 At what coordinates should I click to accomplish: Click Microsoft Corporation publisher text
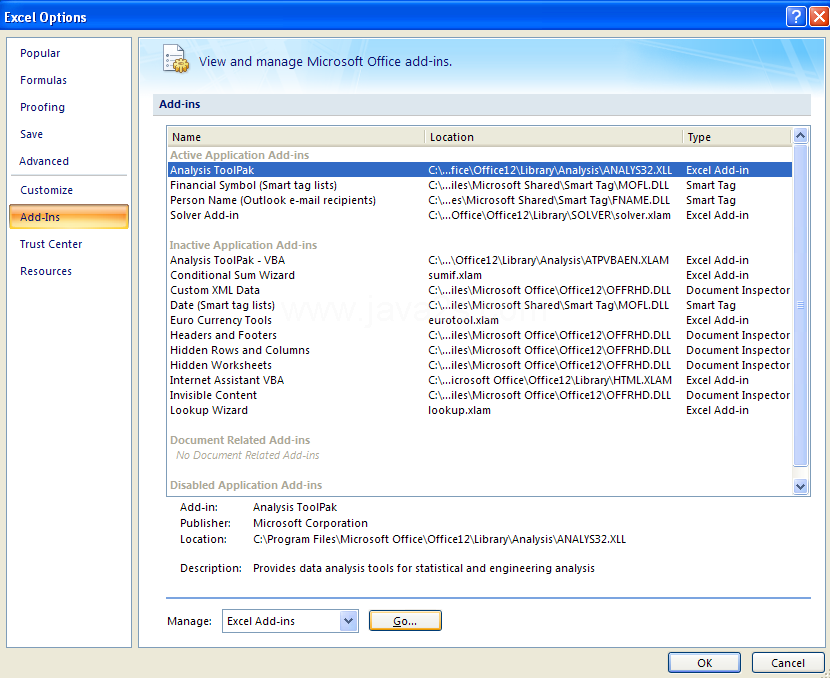tap(310, 523)
